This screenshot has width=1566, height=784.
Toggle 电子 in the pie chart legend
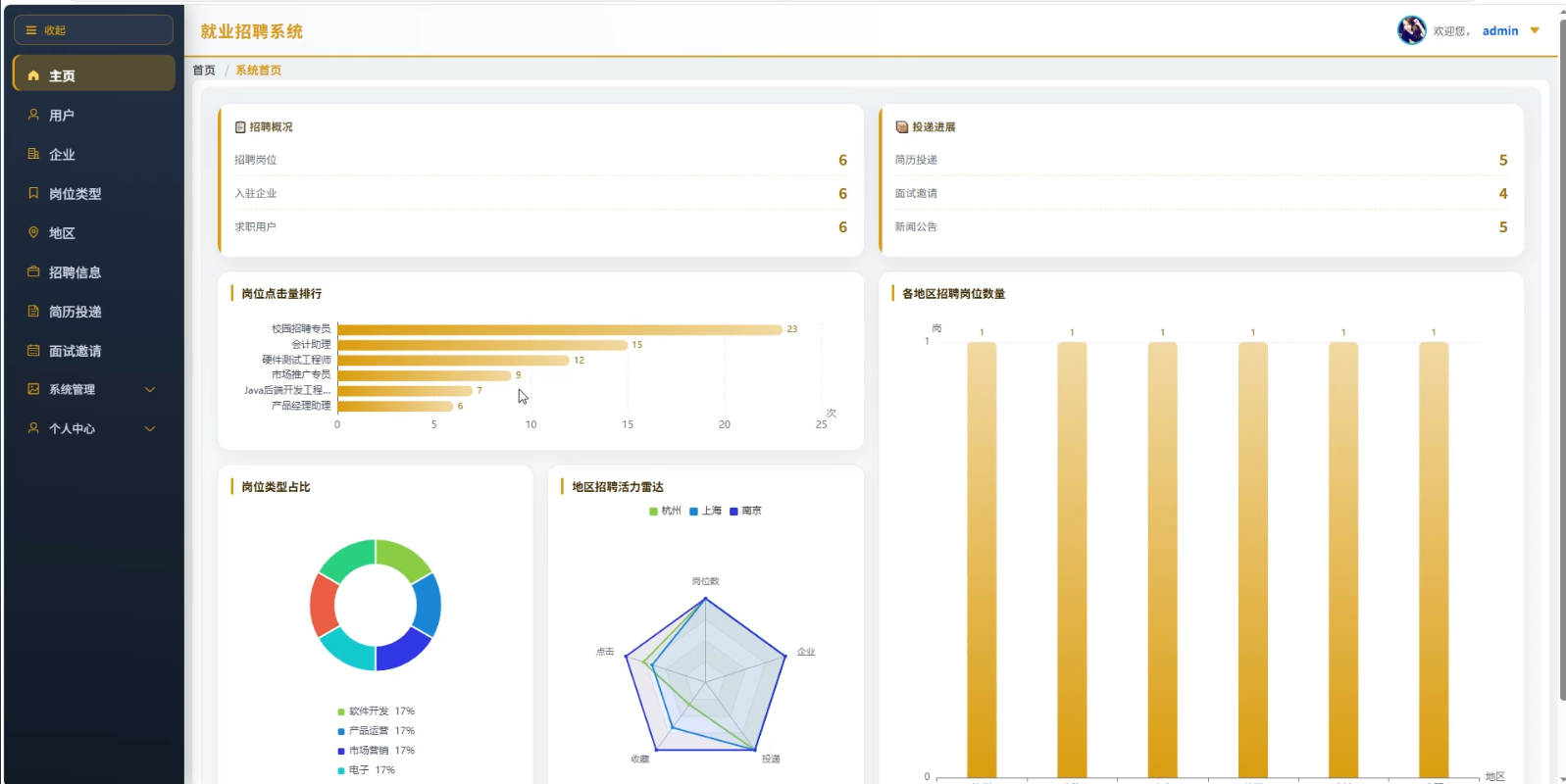[367, 770]
